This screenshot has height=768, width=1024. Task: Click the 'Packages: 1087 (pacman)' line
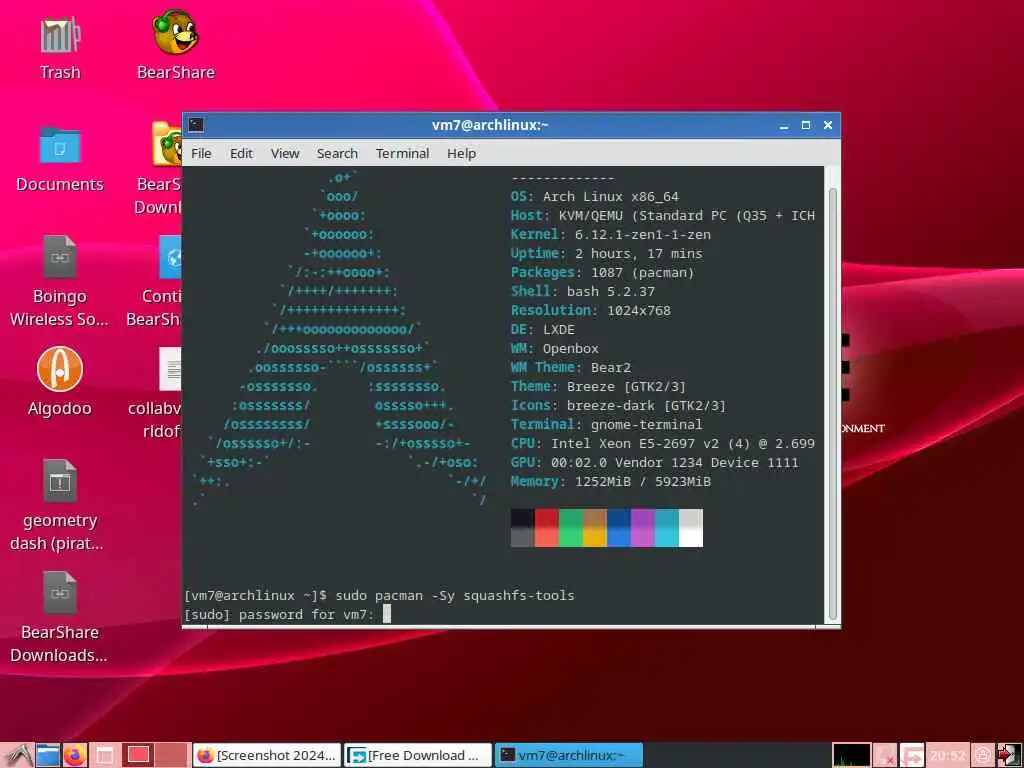603,272
